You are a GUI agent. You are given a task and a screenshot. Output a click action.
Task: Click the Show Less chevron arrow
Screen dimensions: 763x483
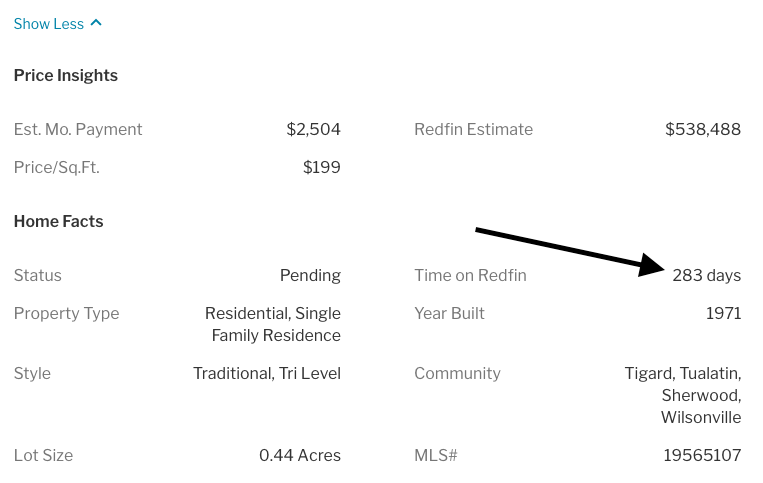[96, 22]
